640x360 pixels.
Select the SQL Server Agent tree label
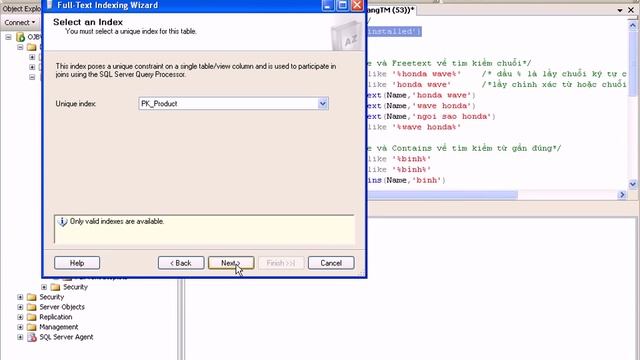coord(66,337)
